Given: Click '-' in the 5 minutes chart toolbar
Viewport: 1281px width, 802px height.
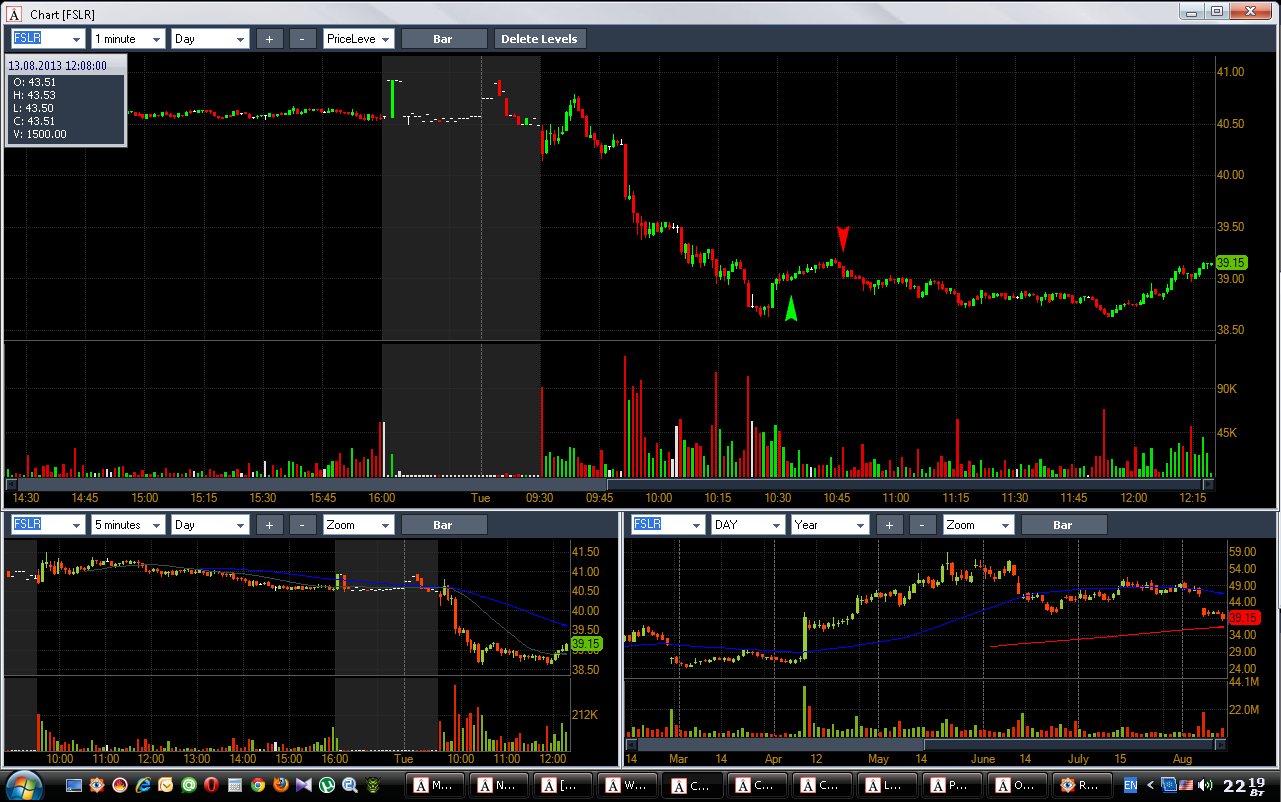Looking at the screenshot, I should pos(302,524).
